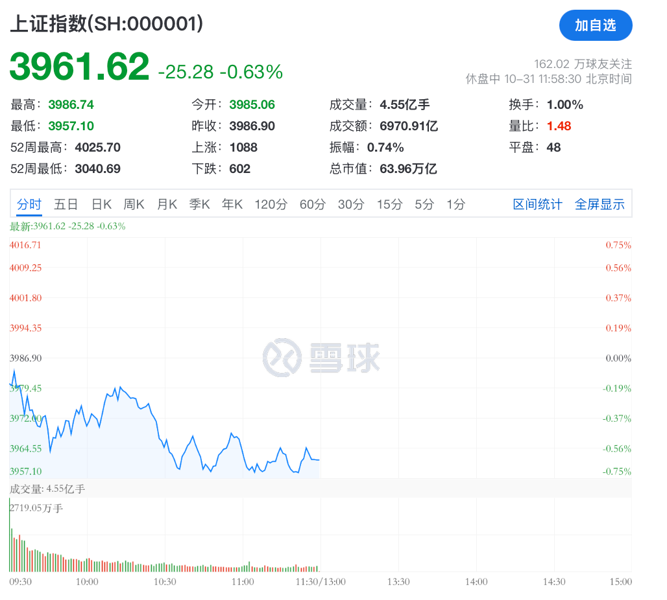The image size is (667, 600).
Task: Open 区间统计 range statistics
Action: click(x=538, y=204)
